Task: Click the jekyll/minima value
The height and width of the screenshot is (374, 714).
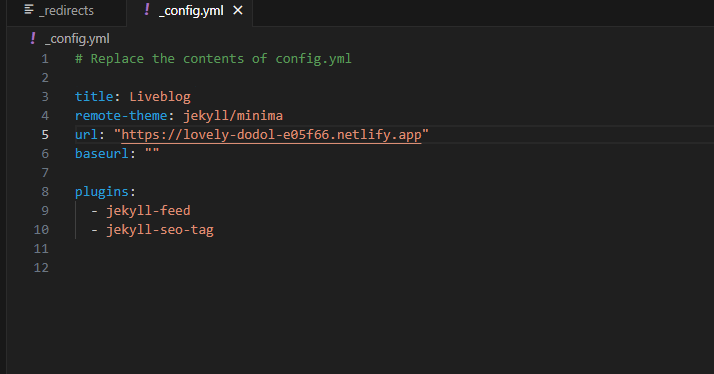Action: click(233, 116)
